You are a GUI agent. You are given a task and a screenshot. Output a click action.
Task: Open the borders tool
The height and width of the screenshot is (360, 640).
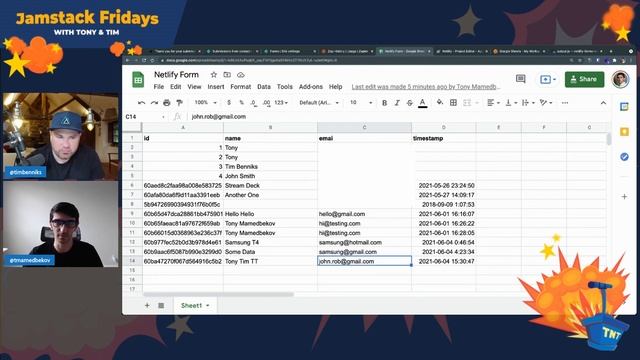pyautogui.click(x=453, y=103)
